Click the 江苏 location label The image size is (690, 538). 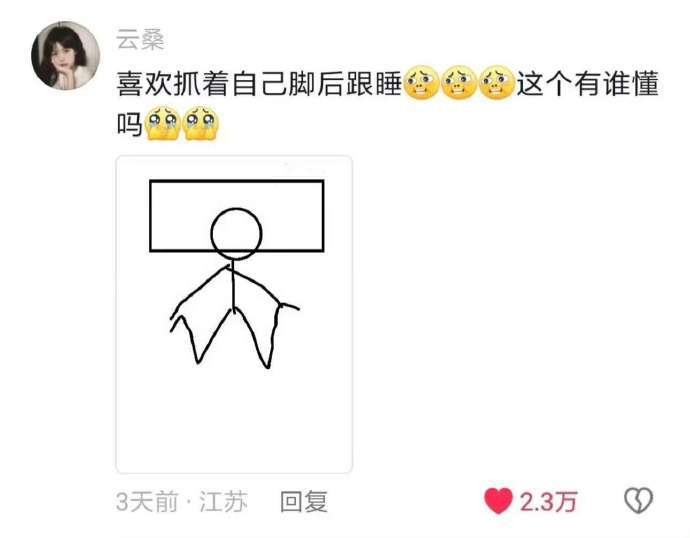[x=224, y=501]
